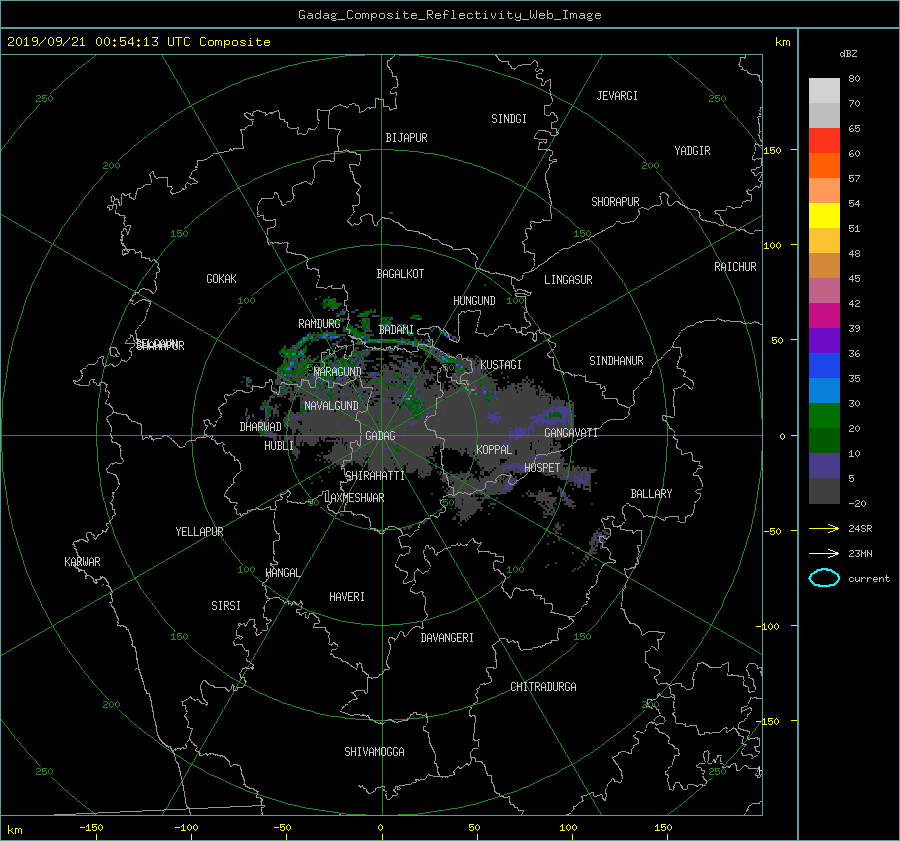The image size is (900, 841).
Task: Click the 'SHIVAMOGGA' city label
Action: 374,752
